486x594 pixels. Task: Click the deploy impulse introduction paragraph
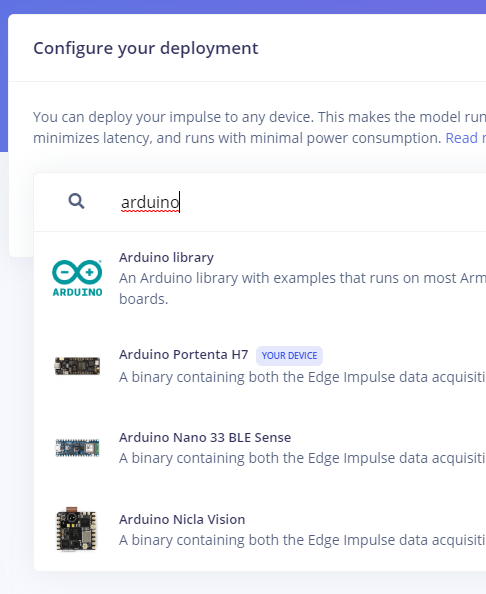point(259,128)
